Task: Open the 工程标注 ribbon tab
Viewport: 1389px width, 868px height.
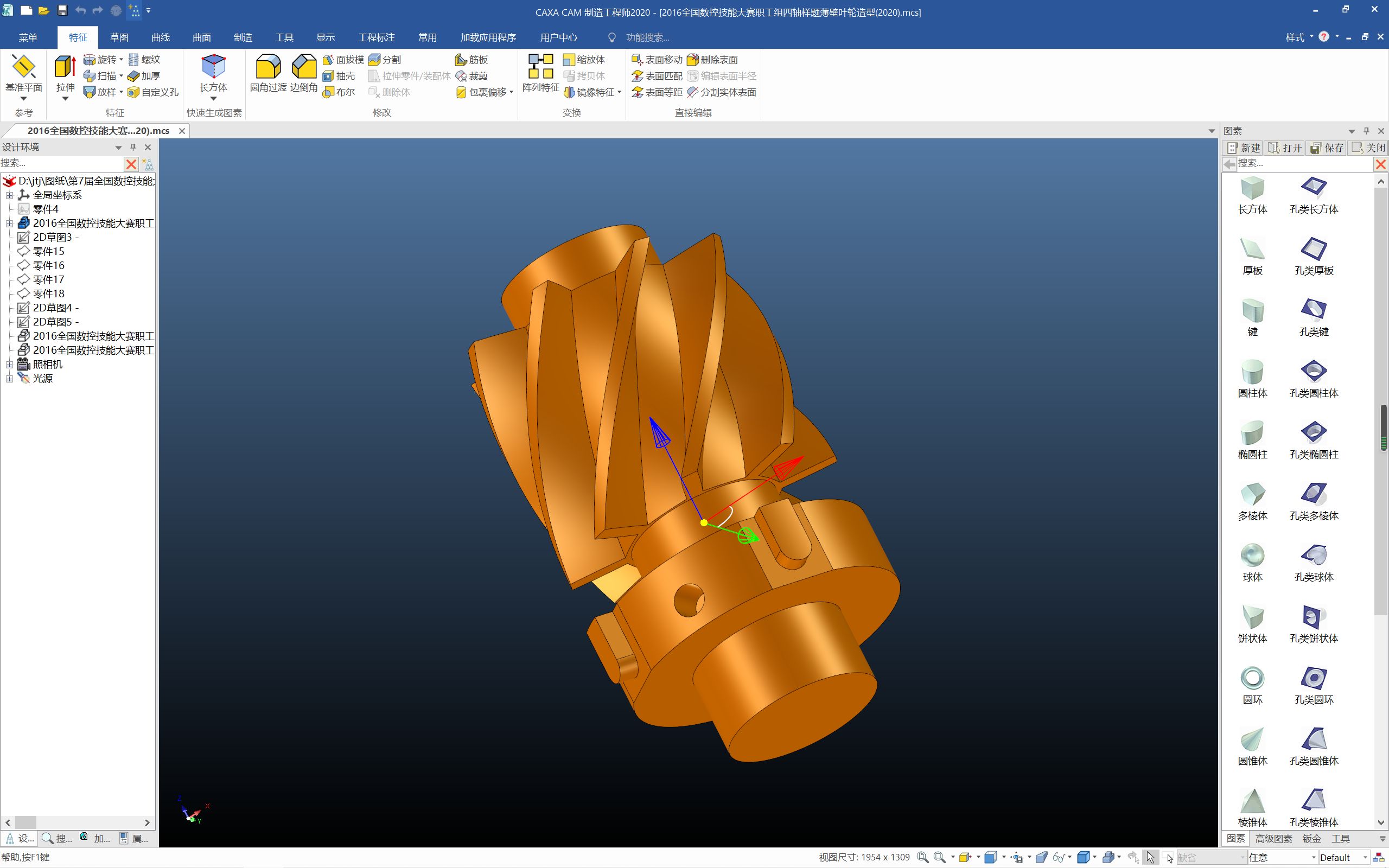Action: click(x=376, y=37)
